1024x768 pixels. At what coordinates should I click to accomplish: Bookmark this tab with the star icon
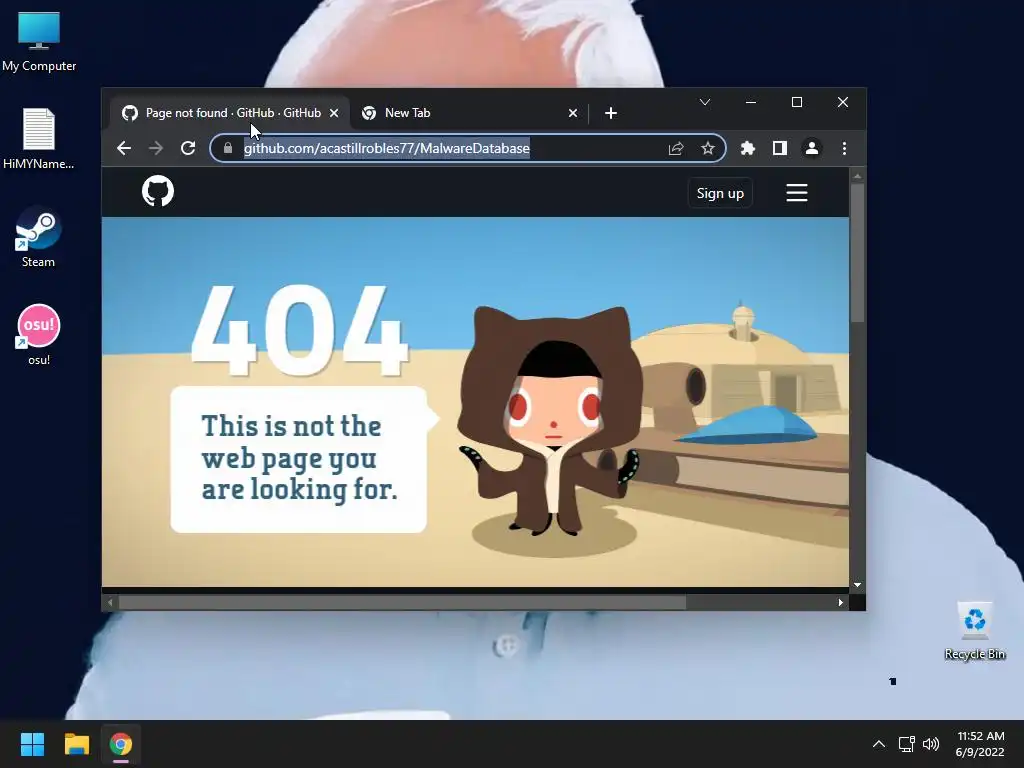pos(707,148)
